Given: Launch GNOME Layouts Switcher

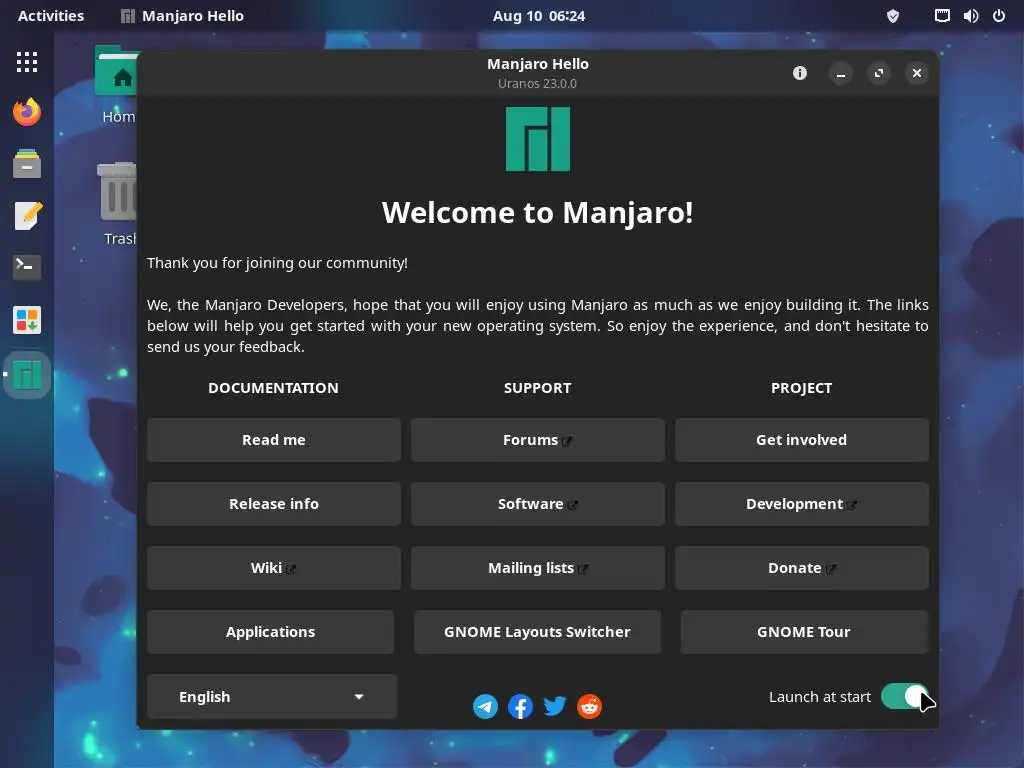Looking at the screenshot, I should (537, 632).
